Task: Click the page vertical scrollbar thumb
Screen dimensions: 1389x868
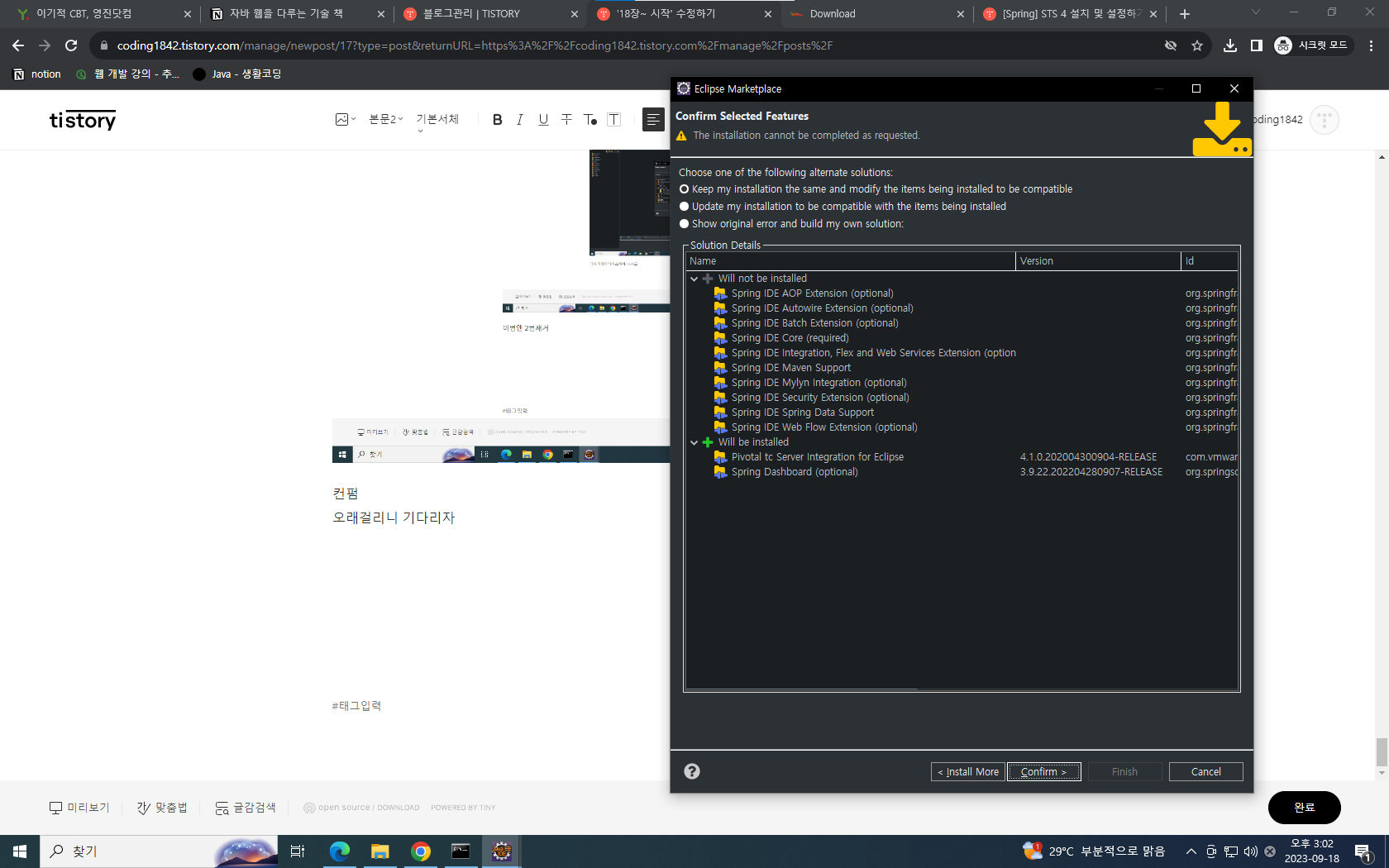Action: 1382,752
